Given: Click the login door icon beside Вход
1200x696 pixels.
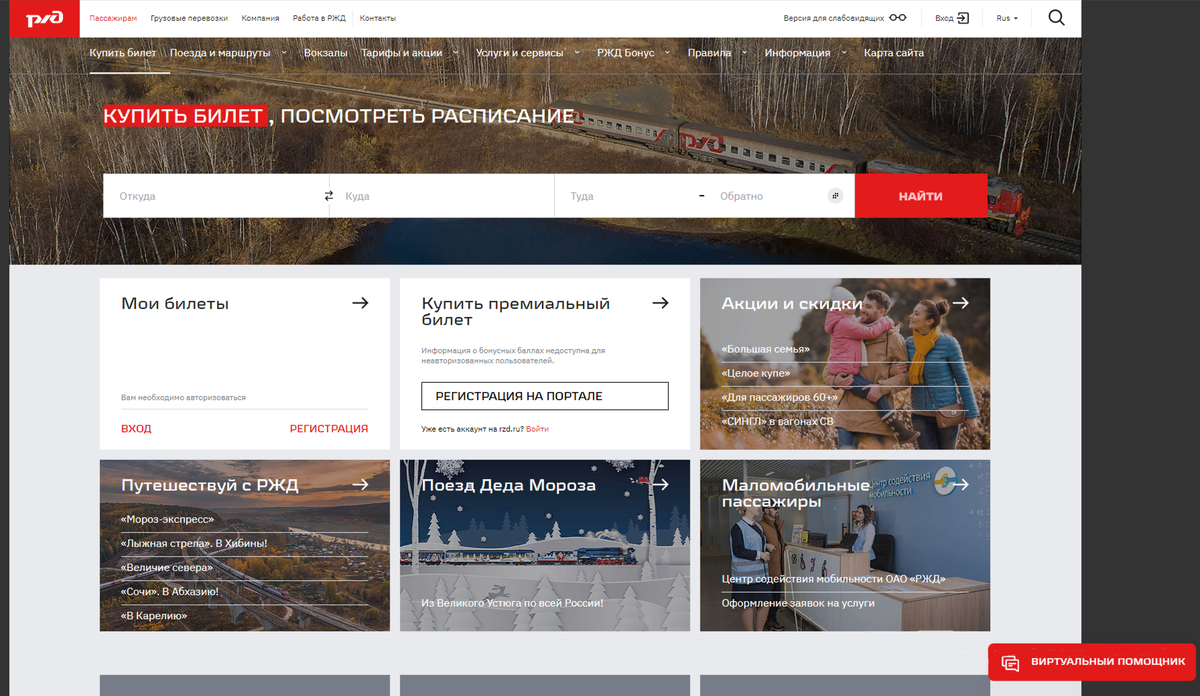Looking at the screenshot, I should pyautogui.click(x=963, y=18).
